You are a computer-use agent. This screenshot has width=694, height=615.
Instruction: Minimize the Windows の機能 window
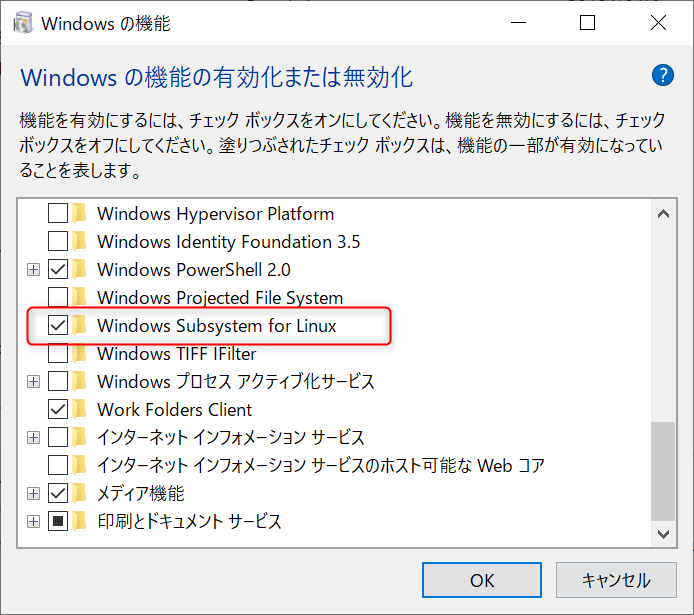coord(518,23)
